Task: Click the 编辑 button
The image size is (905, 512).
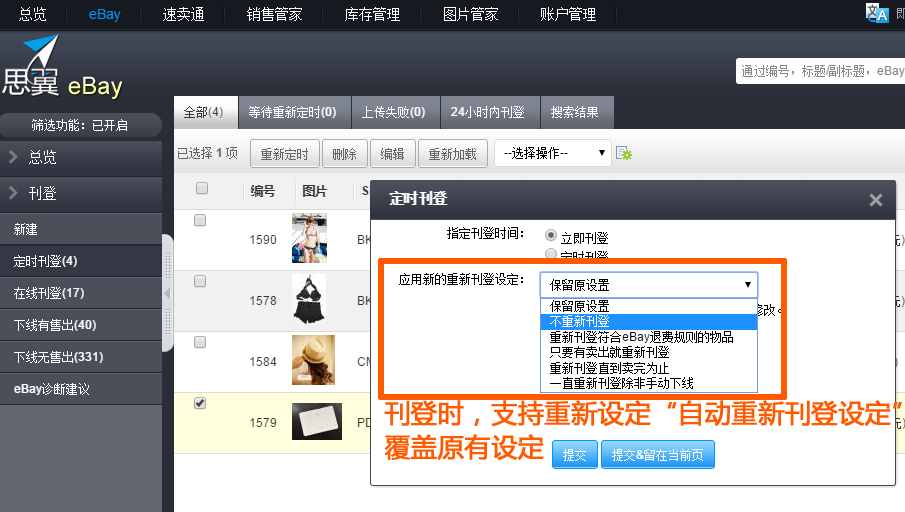Action: pos(392,154)
